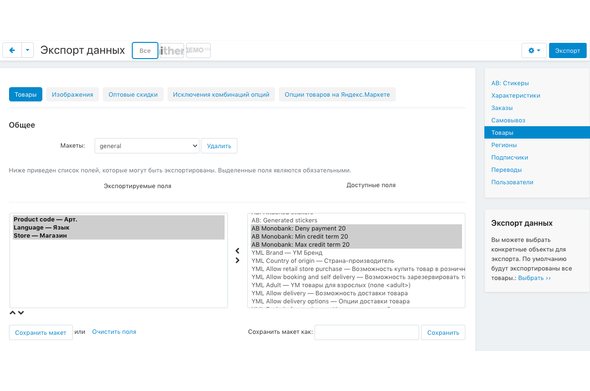Focus the Сохранить макет как input
The width and height of the screenshot is (590, 391).
(366, 332)
